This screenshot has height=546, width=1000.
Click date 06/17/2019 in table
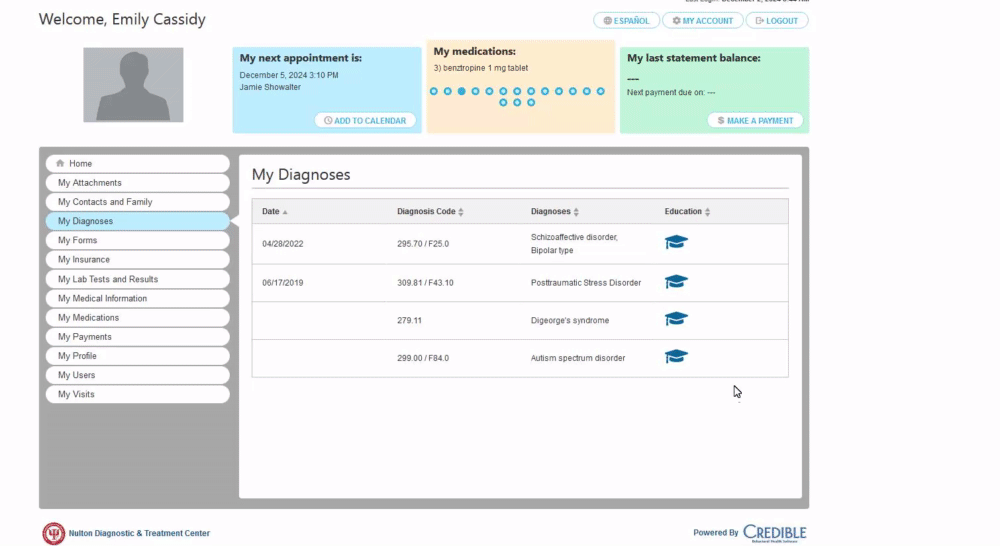click(283, 283)
